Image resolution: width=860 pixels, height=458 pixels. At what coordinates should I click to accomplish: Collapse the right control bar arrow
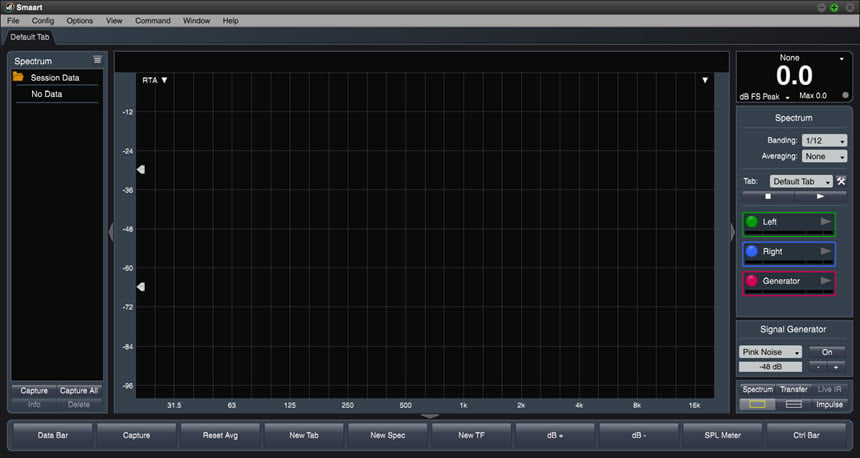tap(732, 232)
